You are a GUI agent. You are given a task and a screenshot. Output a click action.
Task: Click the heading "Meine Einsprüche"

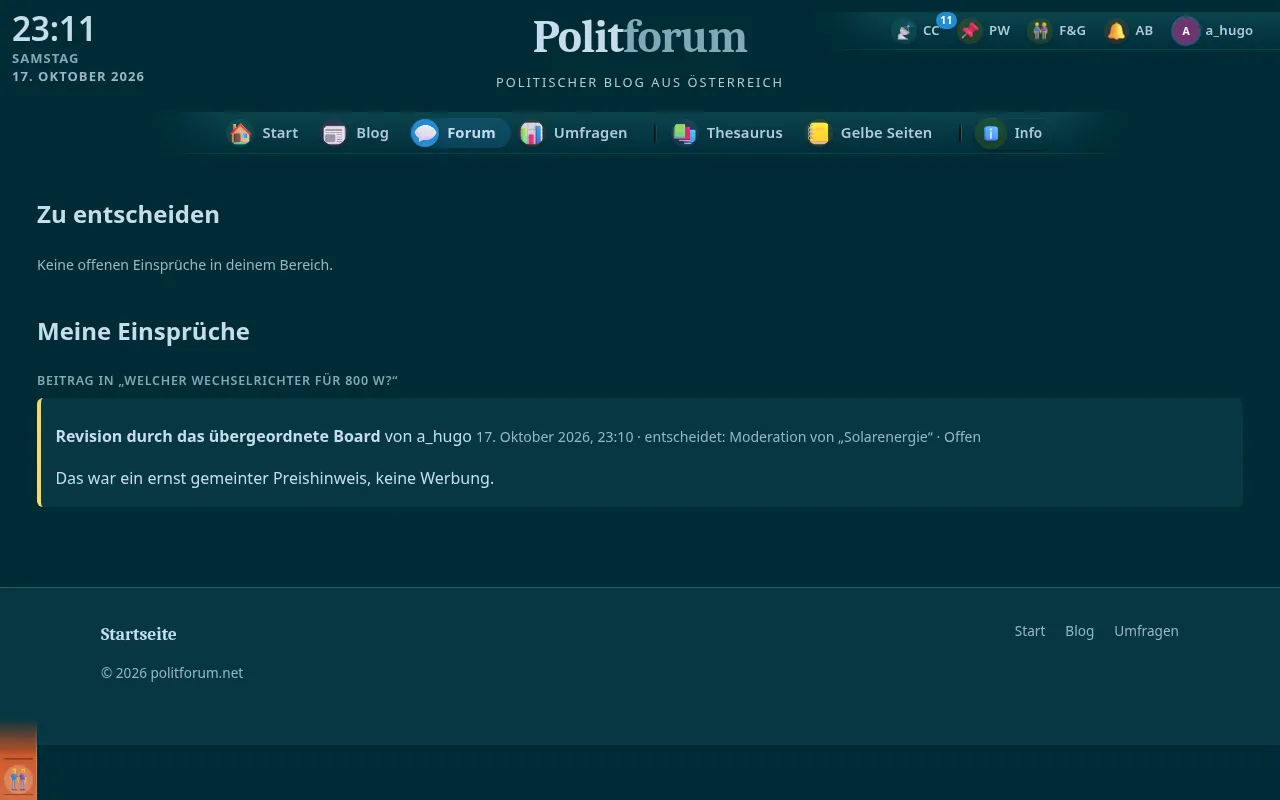pos(143,331)
